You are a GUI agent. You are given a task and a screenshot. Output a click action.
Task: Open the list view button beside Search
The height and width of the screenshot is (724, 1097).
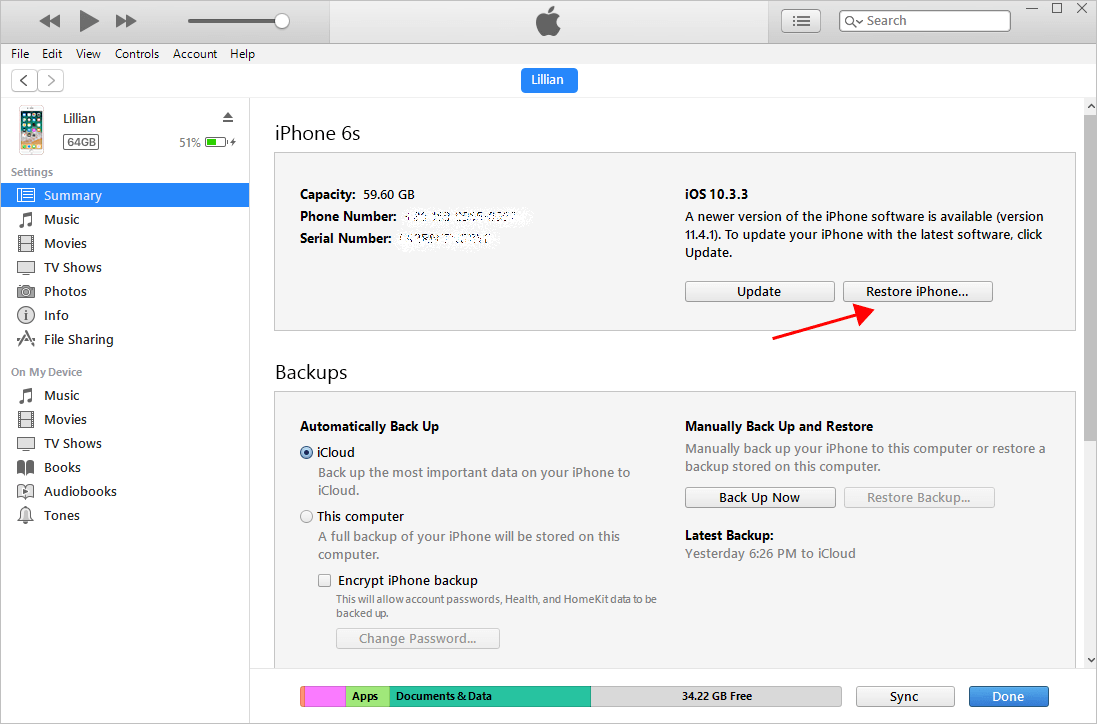click(801, 21)
